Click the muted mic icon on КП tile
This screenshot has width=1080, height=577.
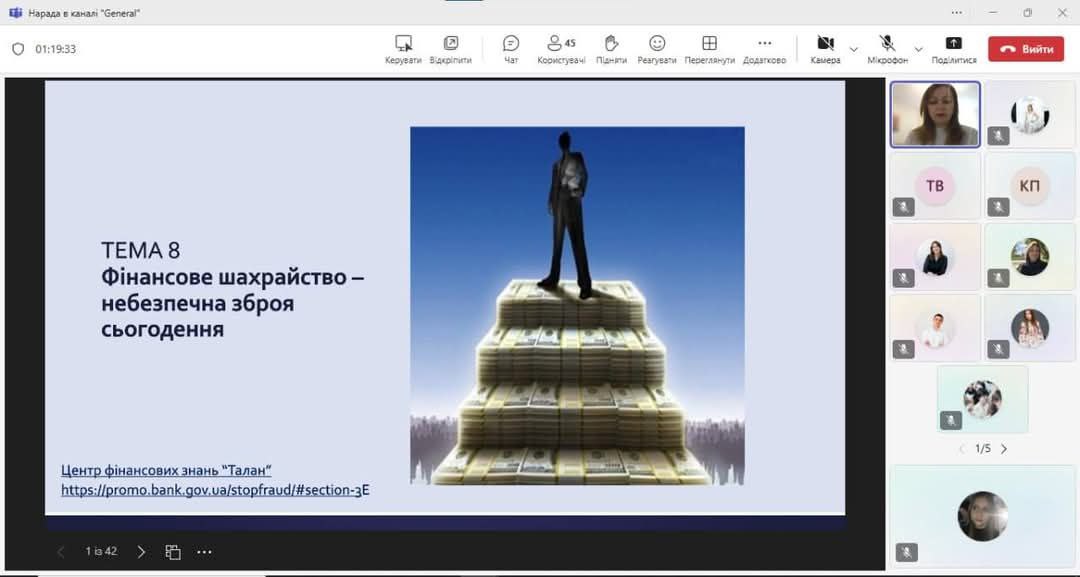[998, 207]
